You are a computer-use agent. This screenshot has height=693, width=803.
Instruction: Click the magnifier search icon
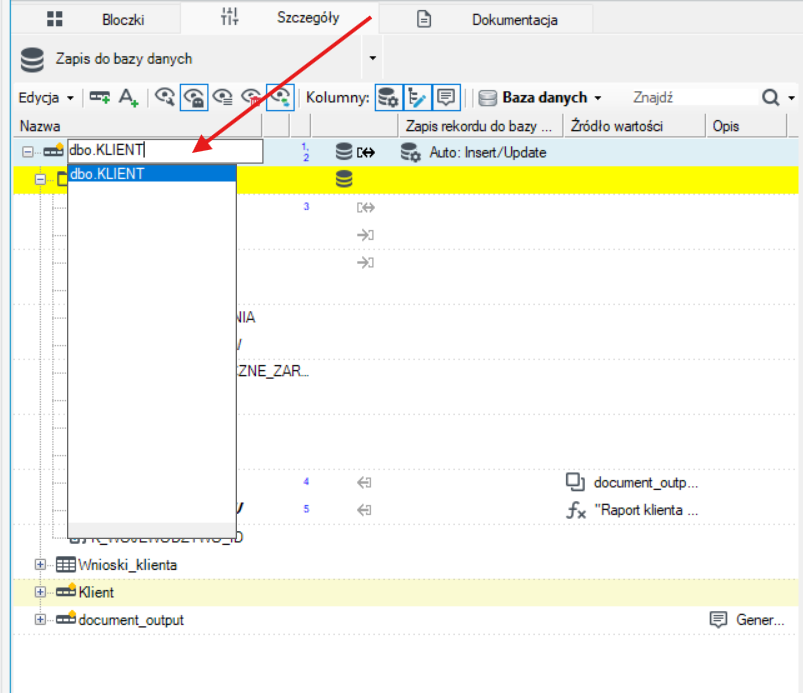770,97
